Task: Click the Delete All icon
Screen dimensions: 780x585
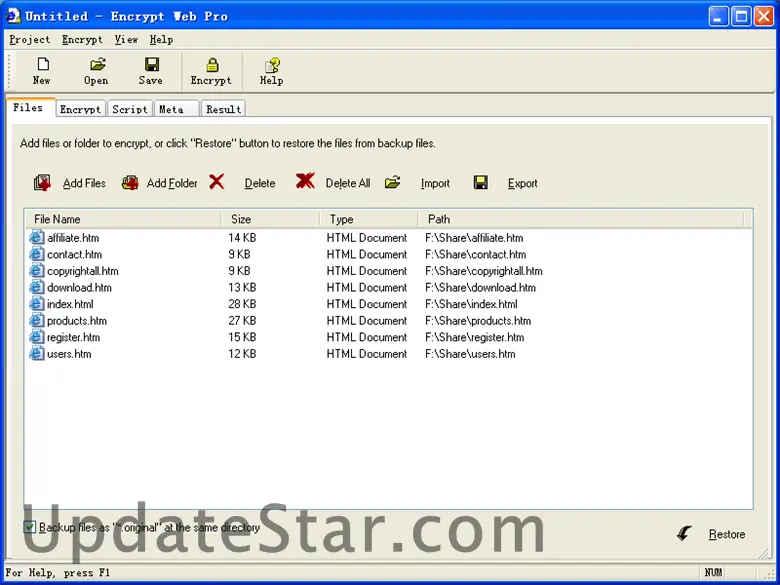Action: coord(305,181)
